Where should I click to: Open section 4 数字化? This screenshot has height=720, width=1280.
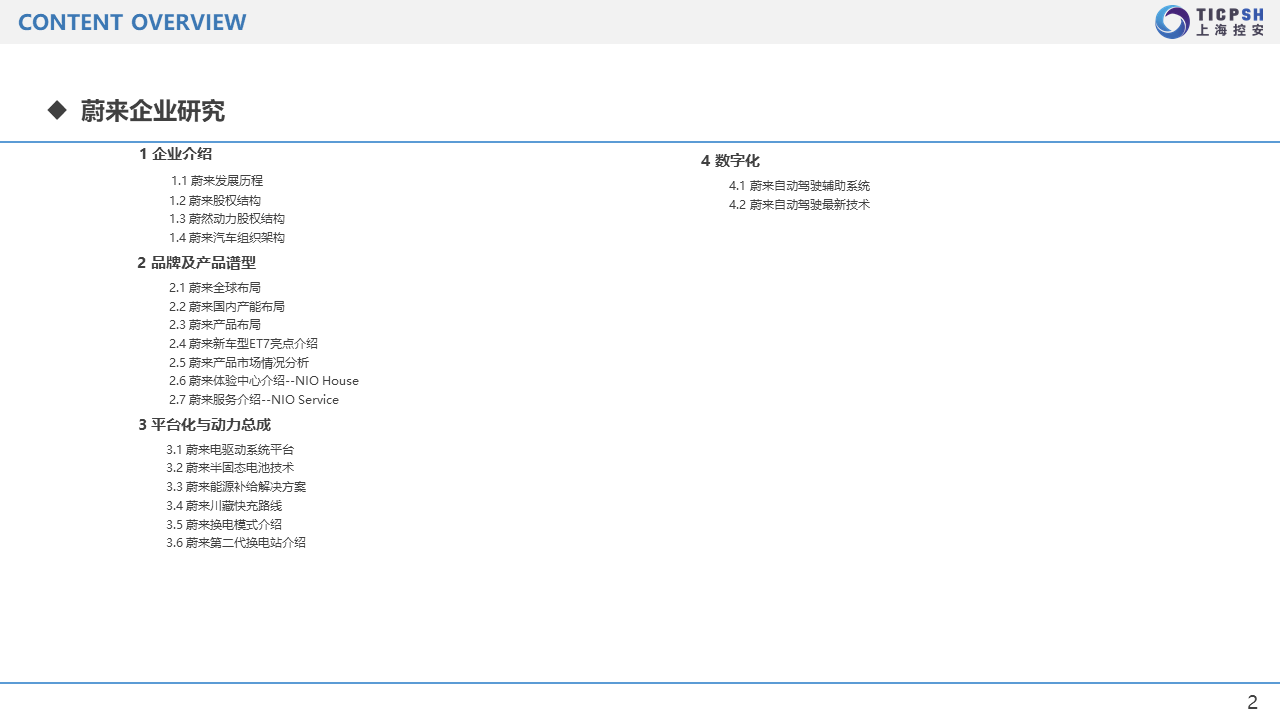(730, 161)
